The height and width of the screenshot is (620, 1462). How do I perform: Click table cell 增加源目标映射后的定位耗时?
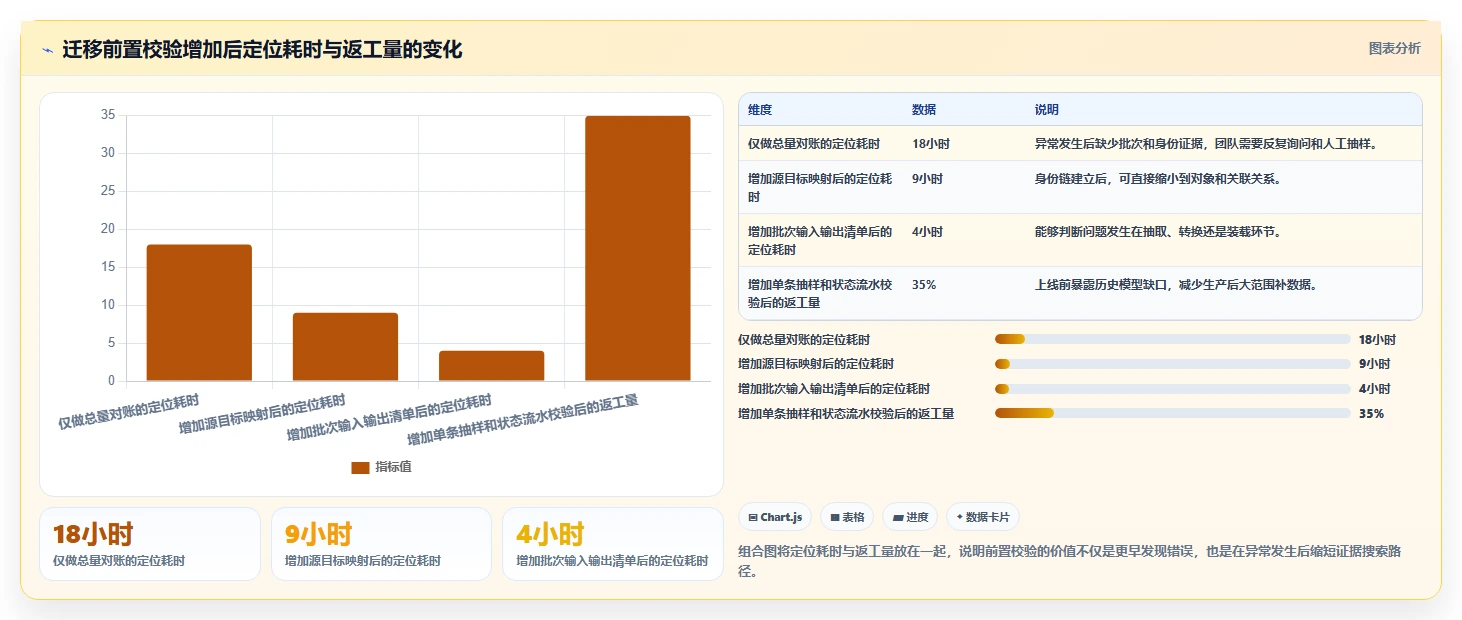tap(820, 188)
